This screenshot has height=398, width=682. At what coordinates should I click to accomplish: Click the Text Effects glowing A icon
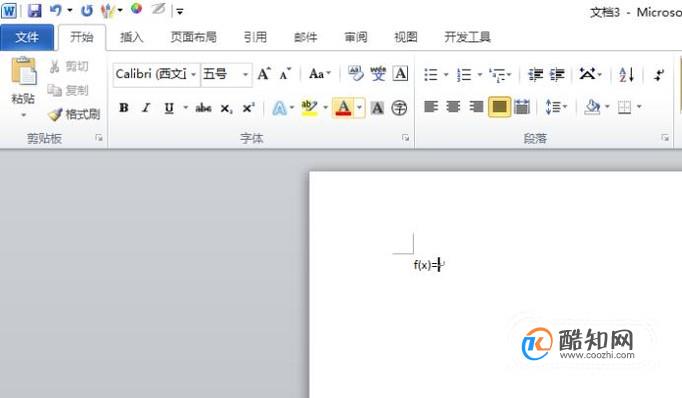tap(280, 108)
